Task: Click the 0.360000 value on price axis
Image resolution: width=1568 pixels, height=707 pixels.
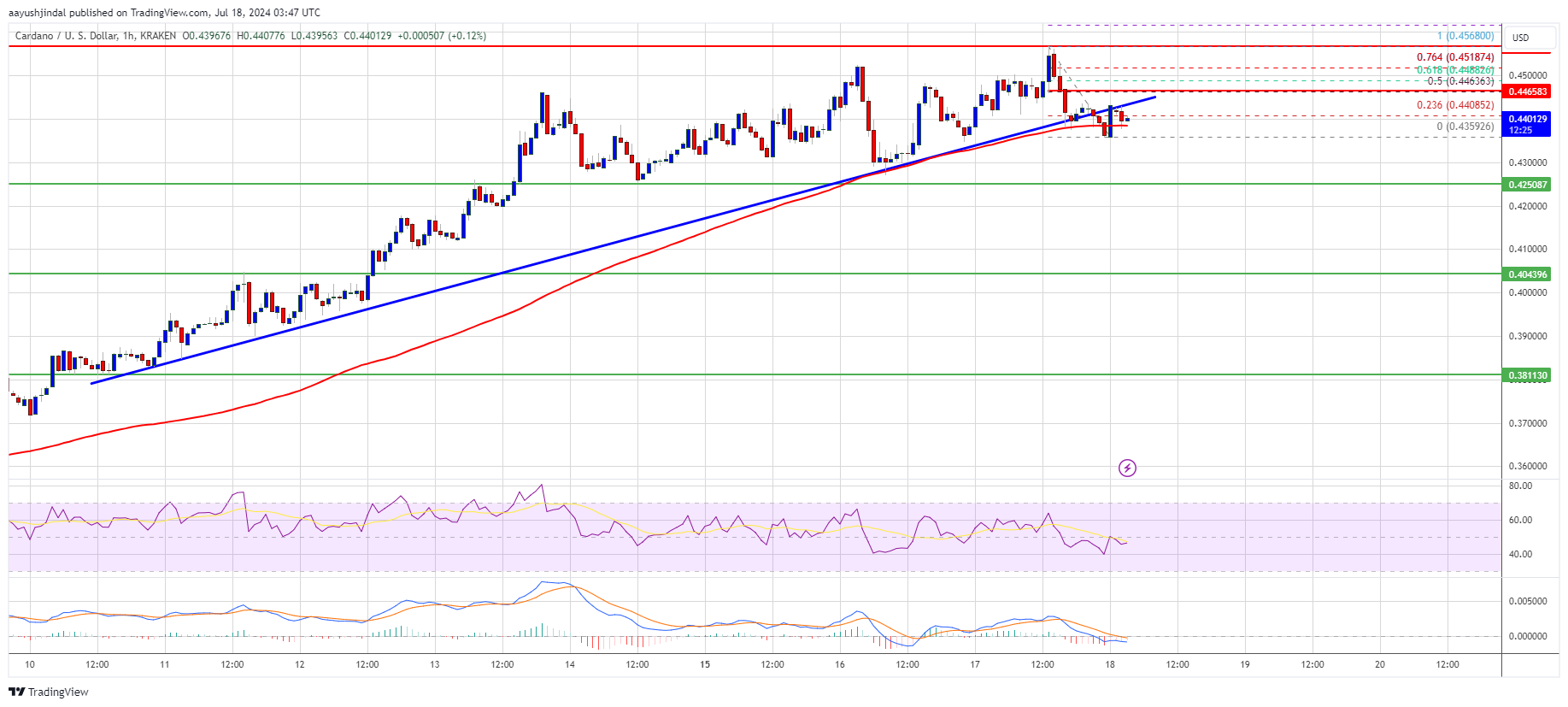Action: [x=1527, y=467]
